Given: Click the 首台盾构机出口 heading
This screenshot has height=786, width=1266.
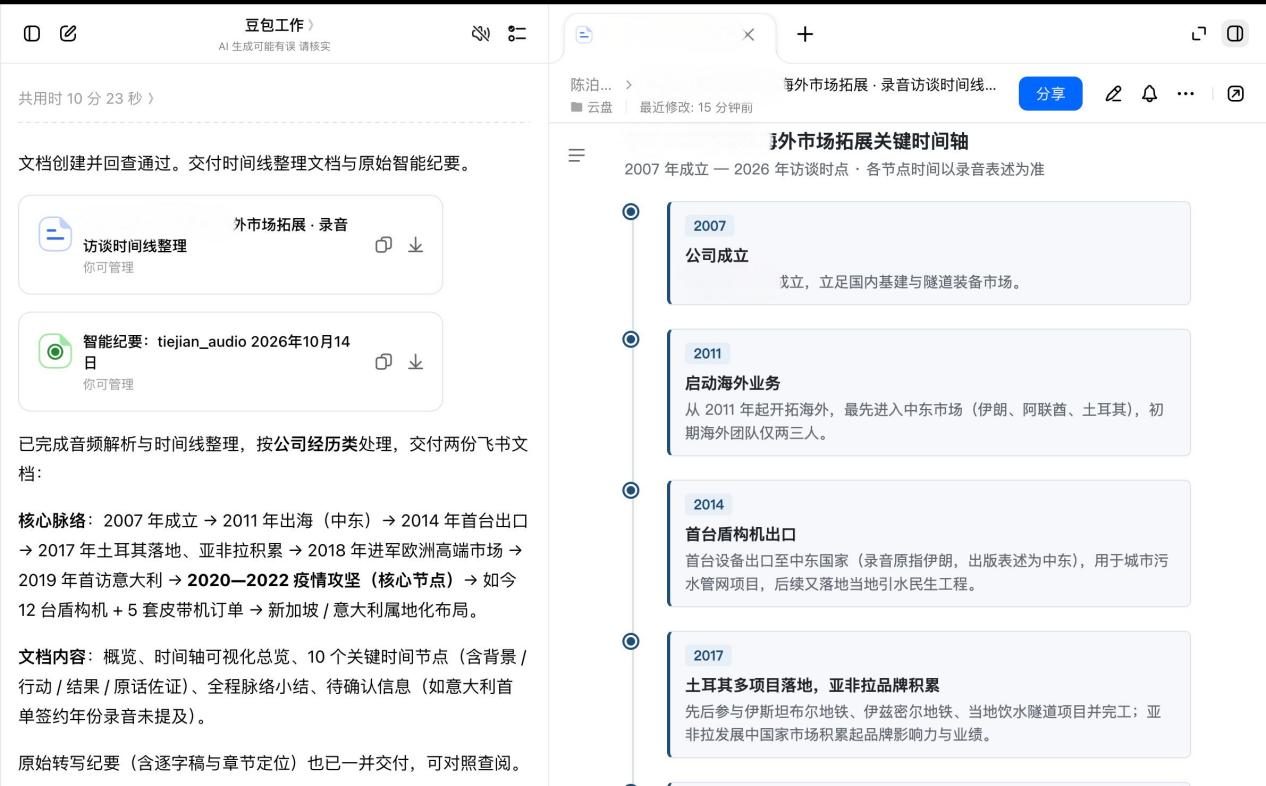Looking at the screenshot, I should pos(741,534).
